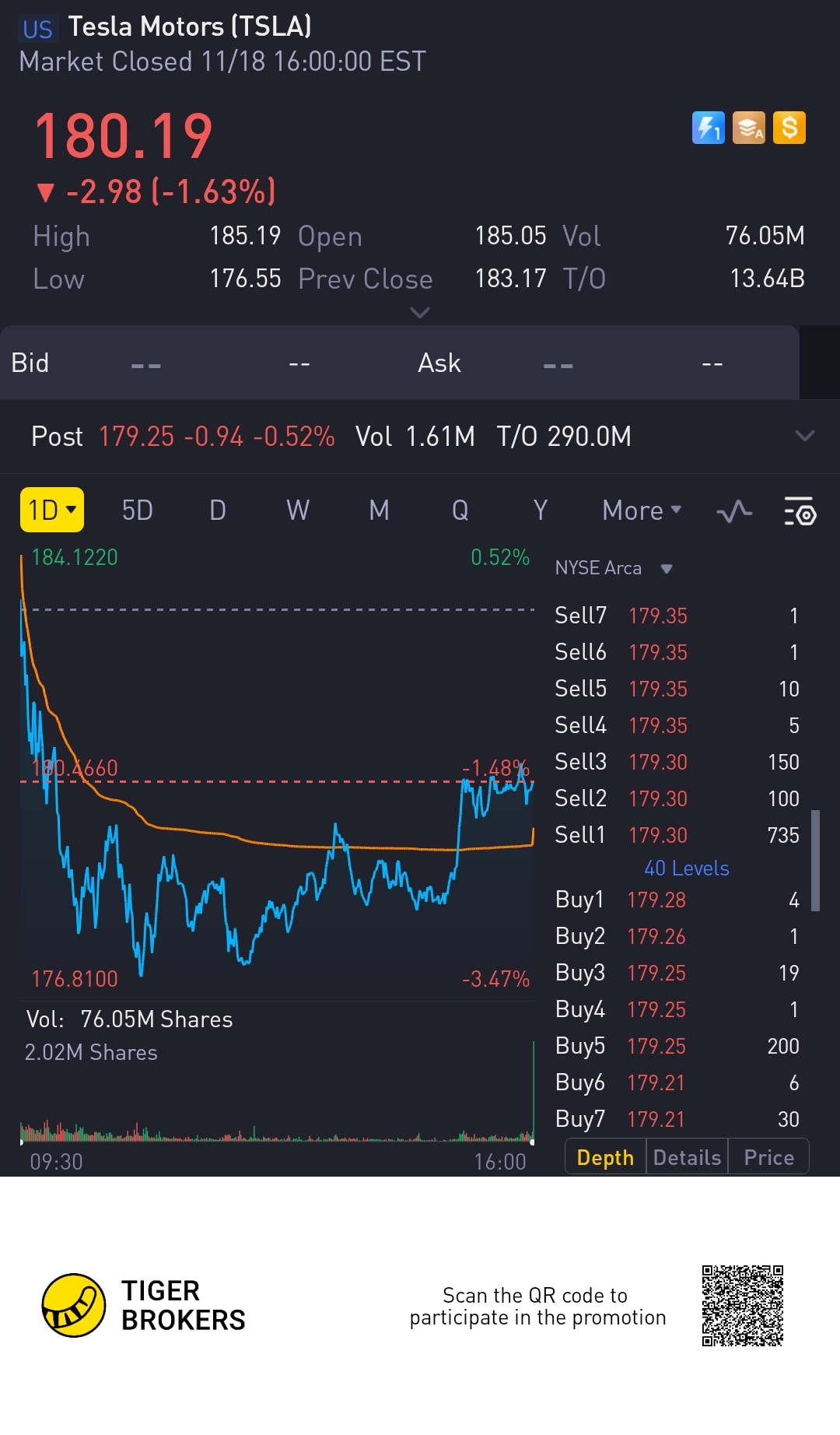Tap the Low 176.55 value
The width and height of the screenshot is (840, 1435).
coord(245,279)
